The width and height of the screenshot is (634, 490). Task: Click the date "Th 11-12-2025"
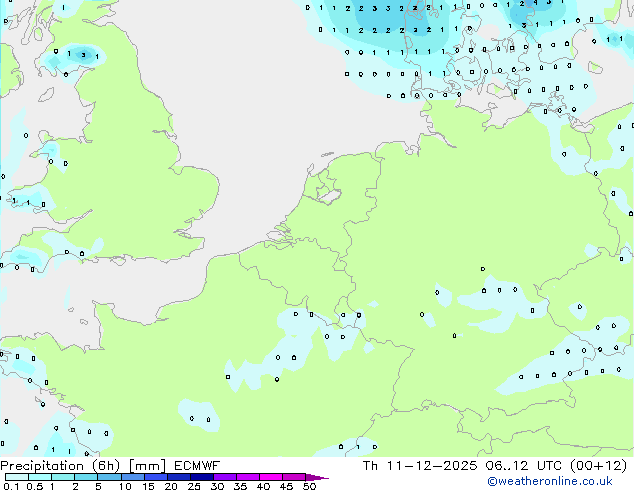pyautogui.click(x=420, y=466)
